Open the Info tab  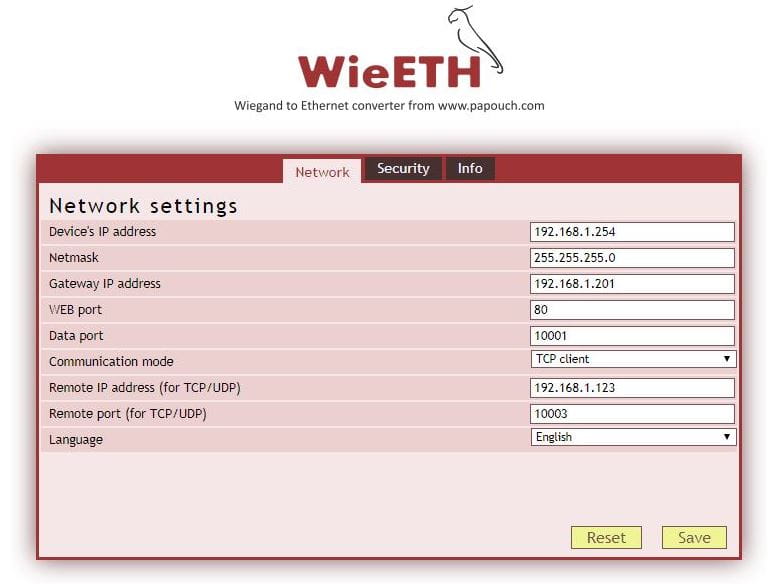470,169
